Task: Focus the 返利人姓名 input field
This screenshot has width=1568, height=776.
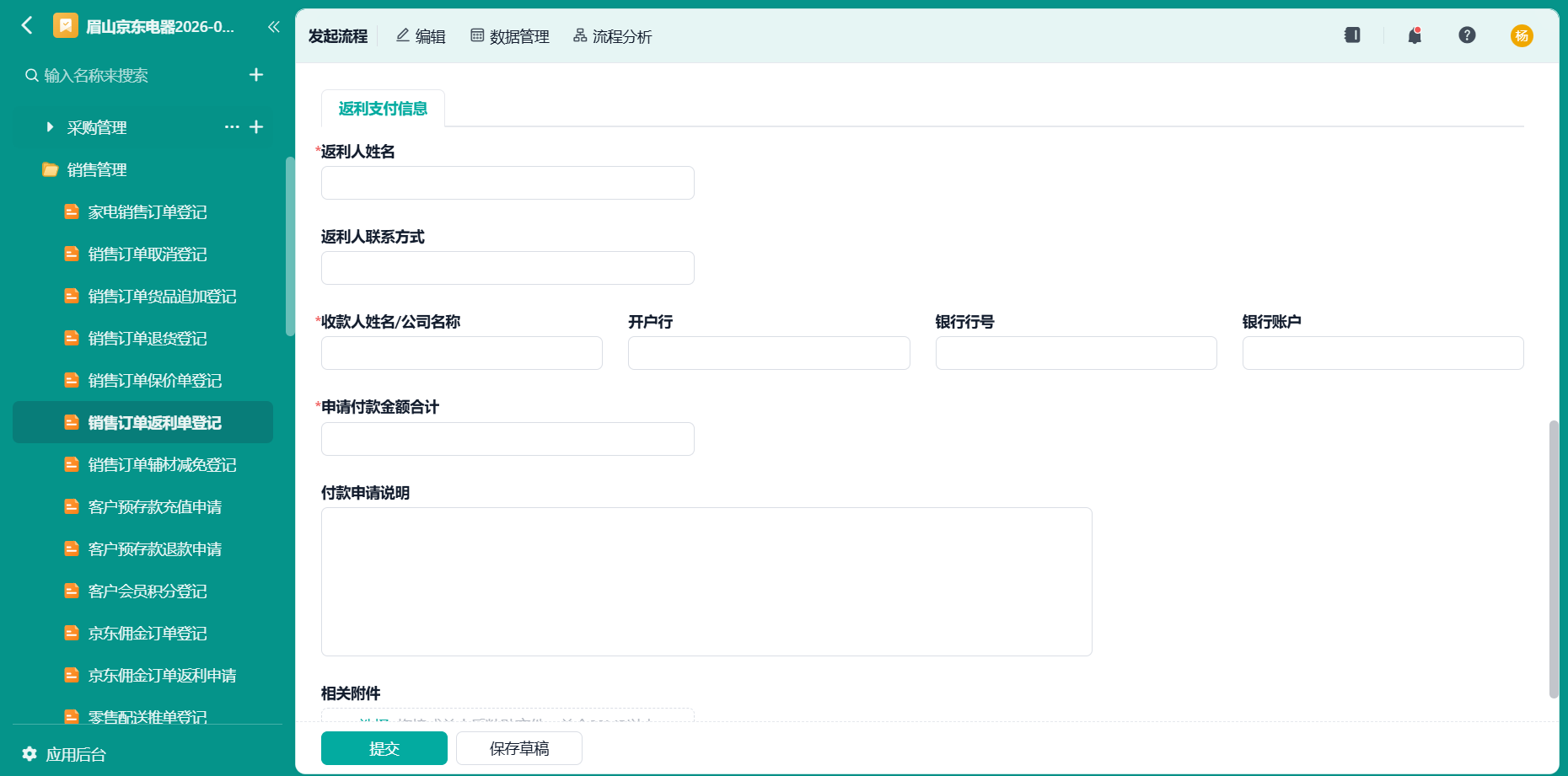Action: pos(507,183)
